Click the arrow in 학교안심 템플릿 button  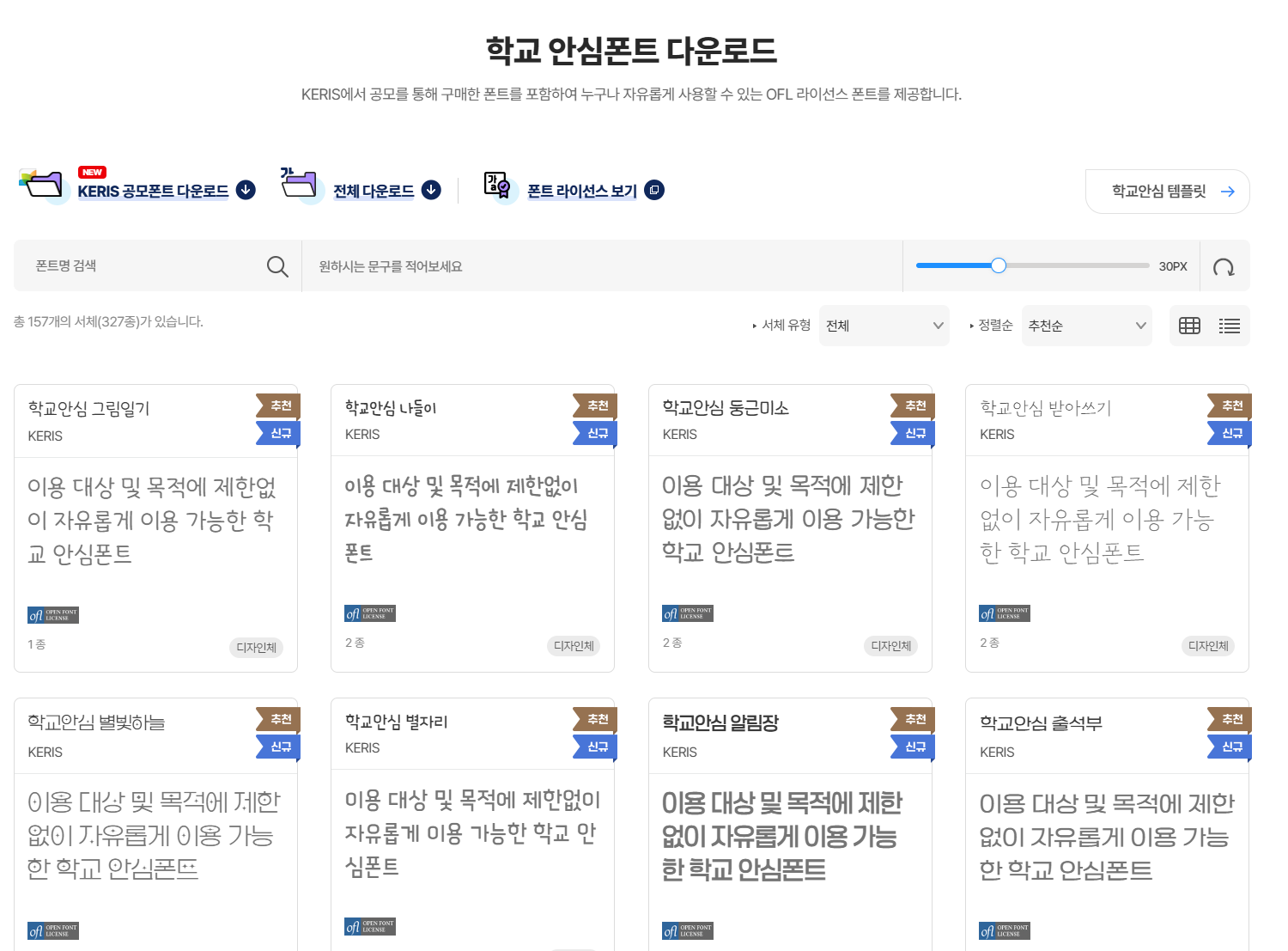point(1228,192)
